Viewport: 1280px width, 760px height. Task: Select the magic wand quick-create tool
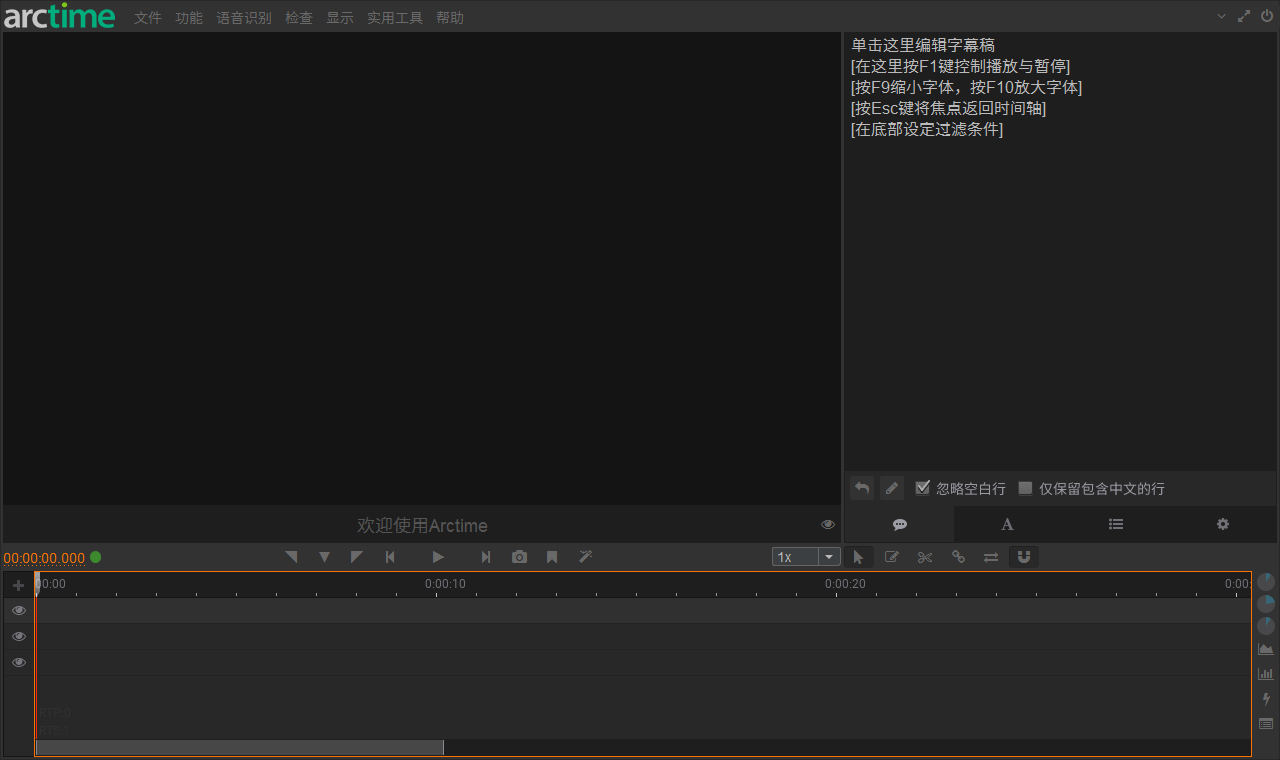585,557
